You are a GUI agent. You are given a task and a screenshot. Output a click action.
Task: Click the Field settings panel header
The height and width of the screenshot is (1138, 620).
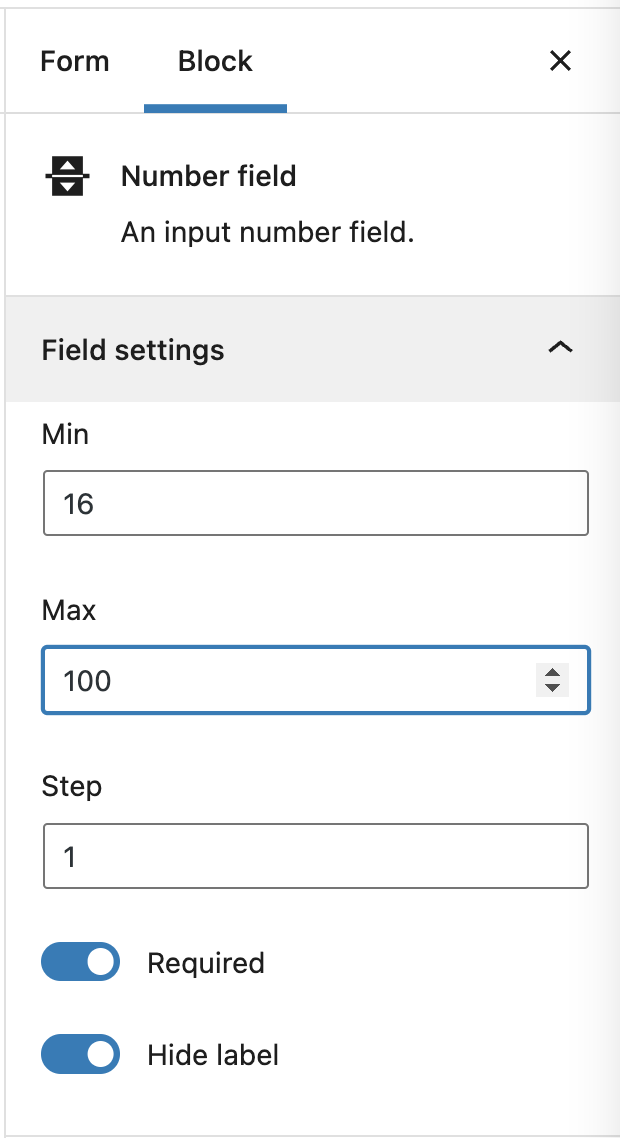click(x=310, y=349)
